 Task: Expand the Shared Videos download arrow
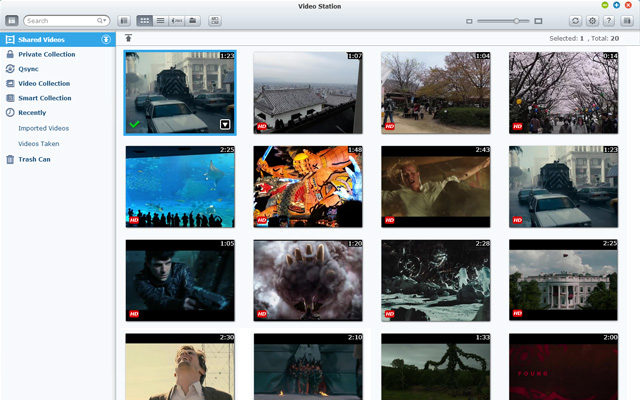[106, 39]
